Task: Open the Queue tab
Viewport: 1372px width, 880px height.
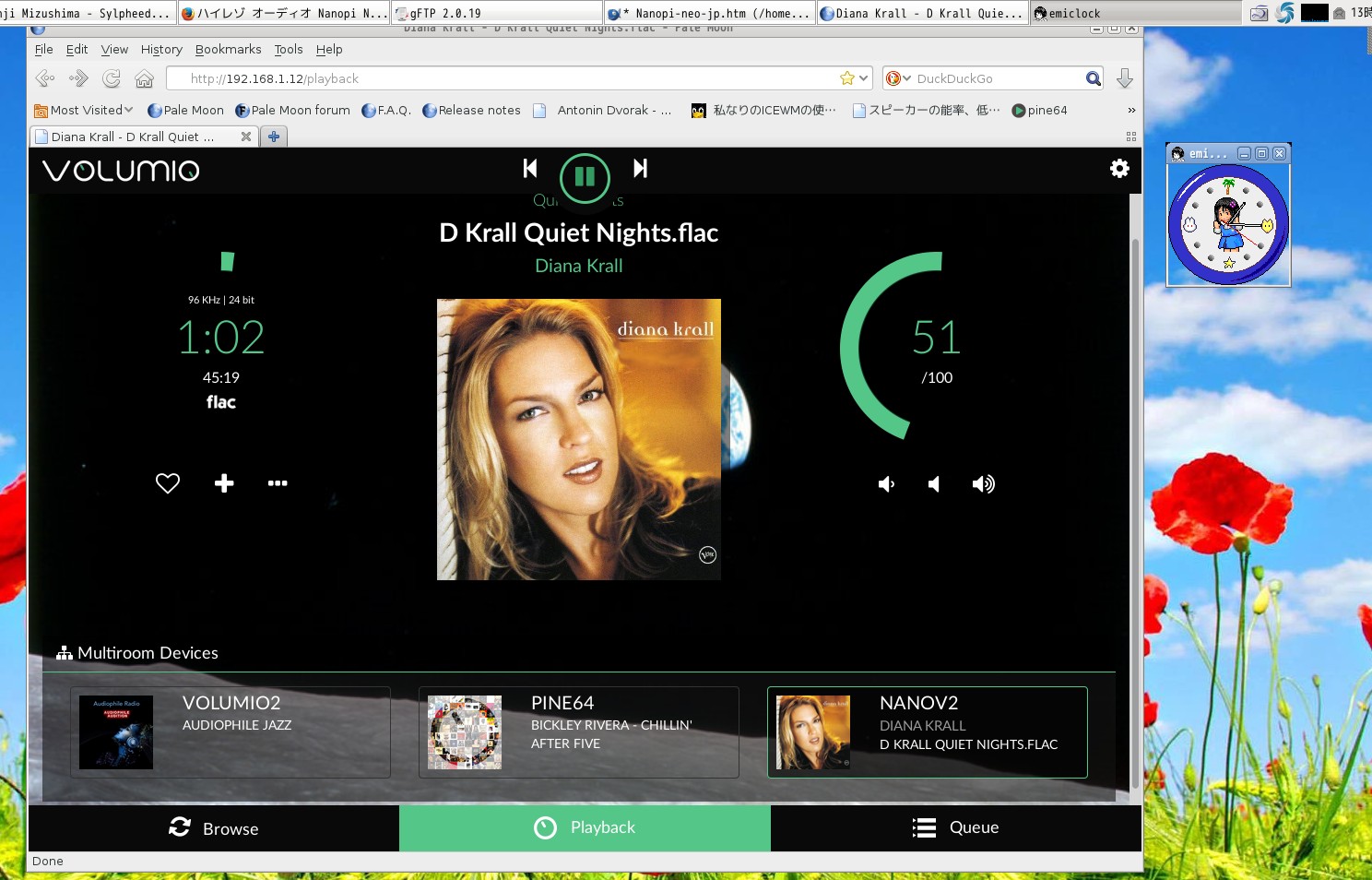Action: 956,828
